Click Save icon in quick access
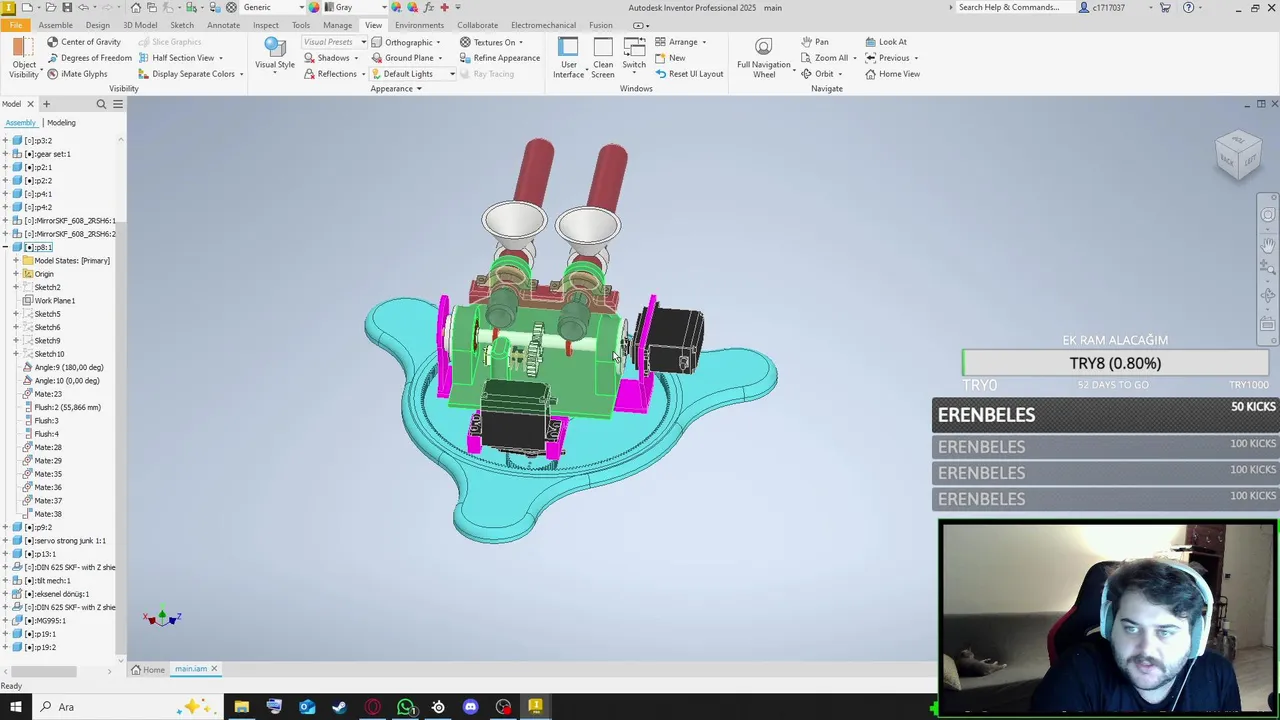The height and width of the screenshot is (720, 1280). coord(65,7)
